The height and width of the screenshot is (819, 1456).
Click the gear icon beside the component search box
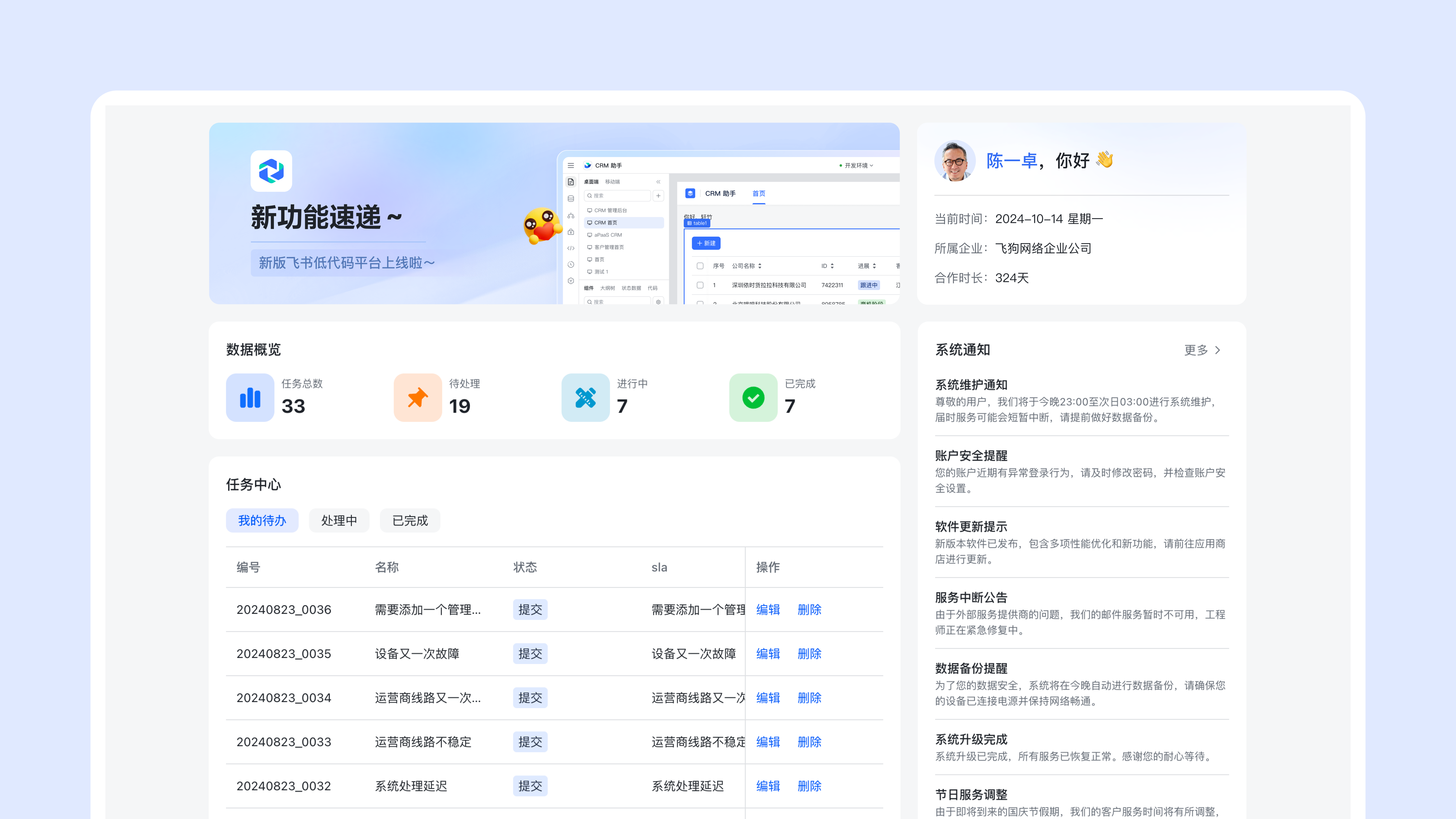coord(659,302)
